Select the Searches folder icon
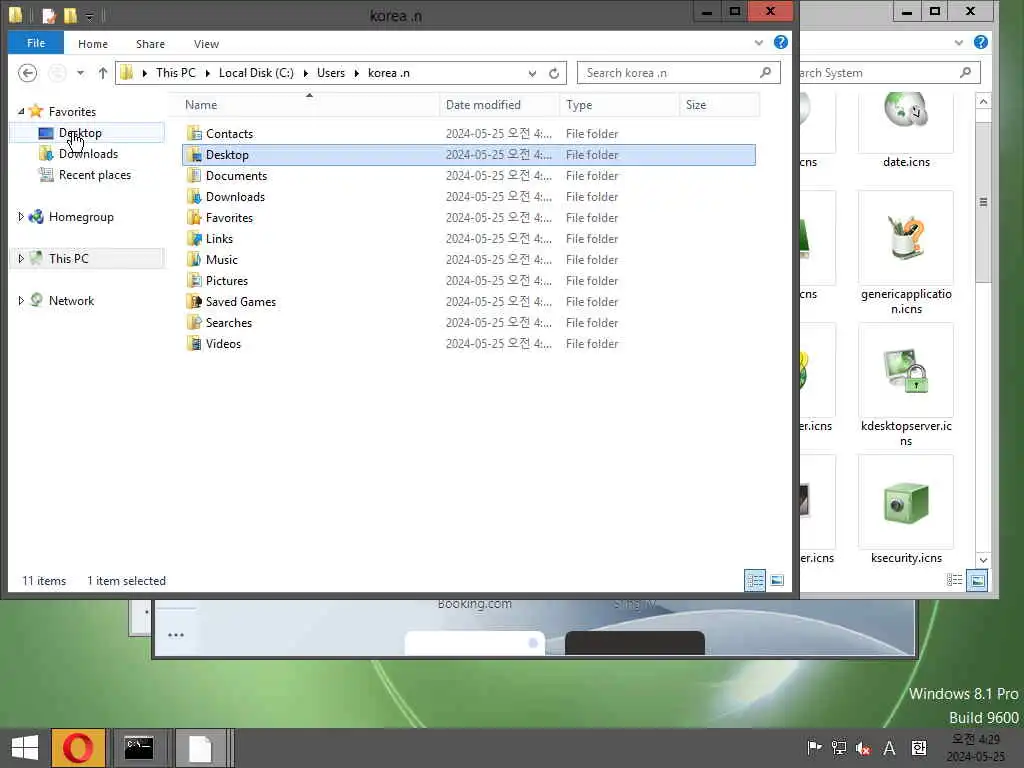 (194, 323)
